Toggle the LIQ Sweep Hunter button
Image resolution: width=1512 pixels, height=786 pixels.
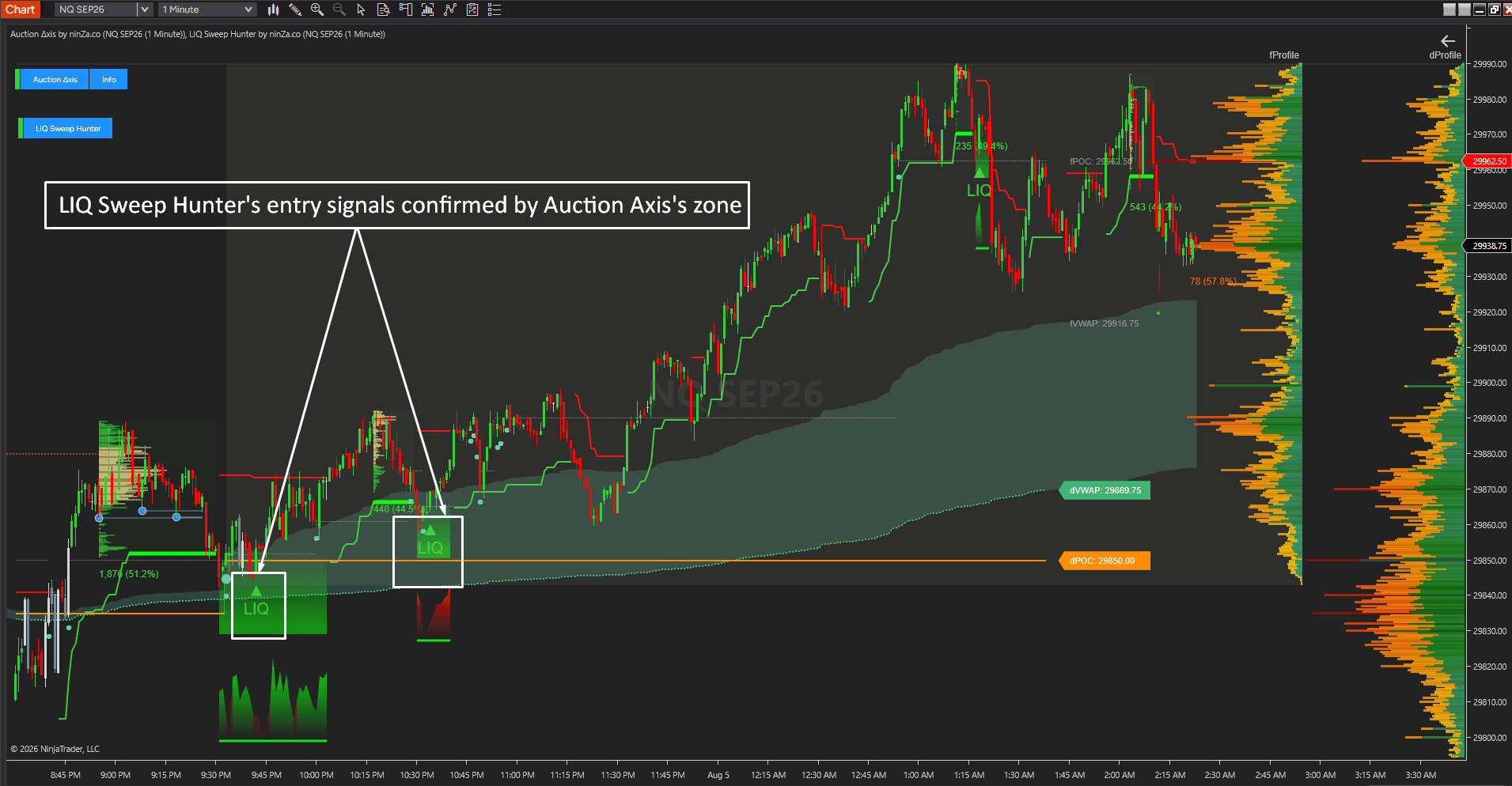click(x=68, y=128)
